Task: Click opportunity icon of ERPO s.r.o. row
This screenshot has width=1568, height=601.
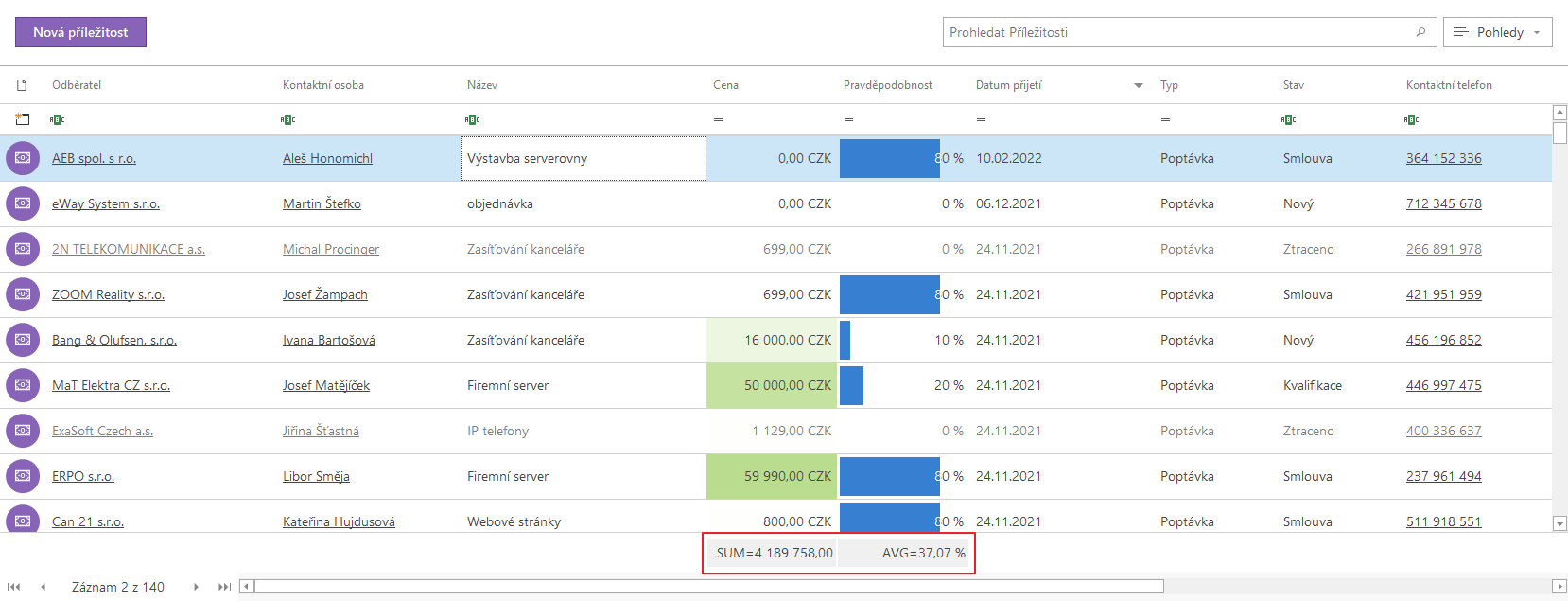Action: tap(23, 476)
